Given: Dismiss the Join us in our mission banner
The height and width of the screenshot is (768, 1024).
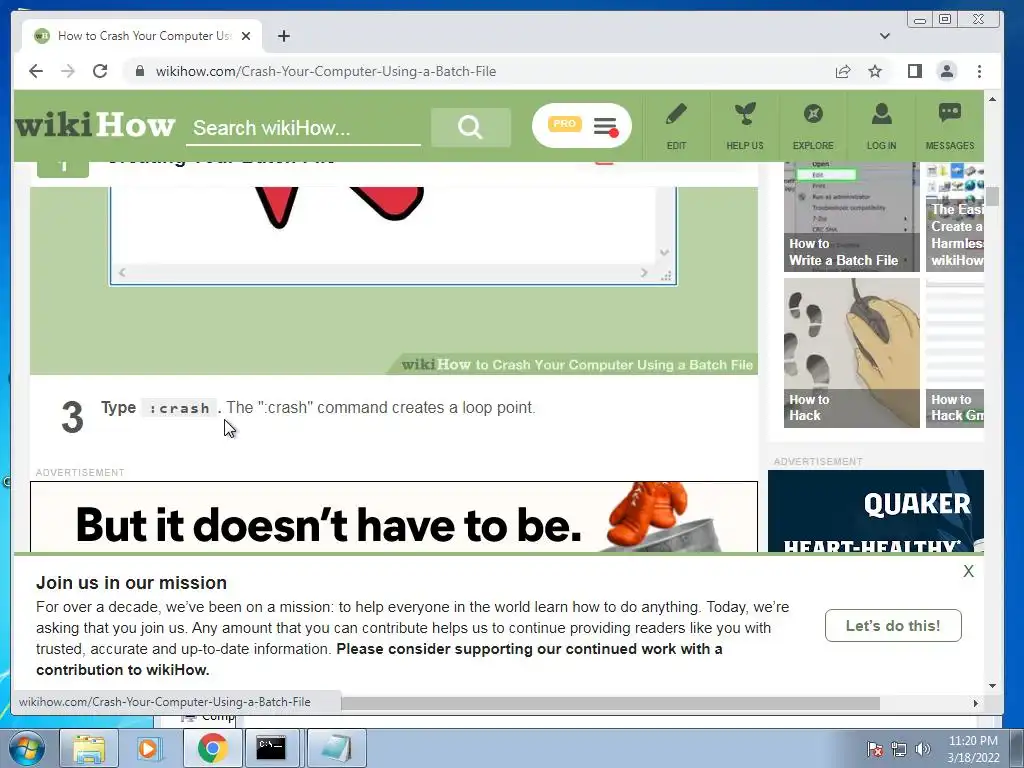Looking at the screenshot, I should click(968, 571).
